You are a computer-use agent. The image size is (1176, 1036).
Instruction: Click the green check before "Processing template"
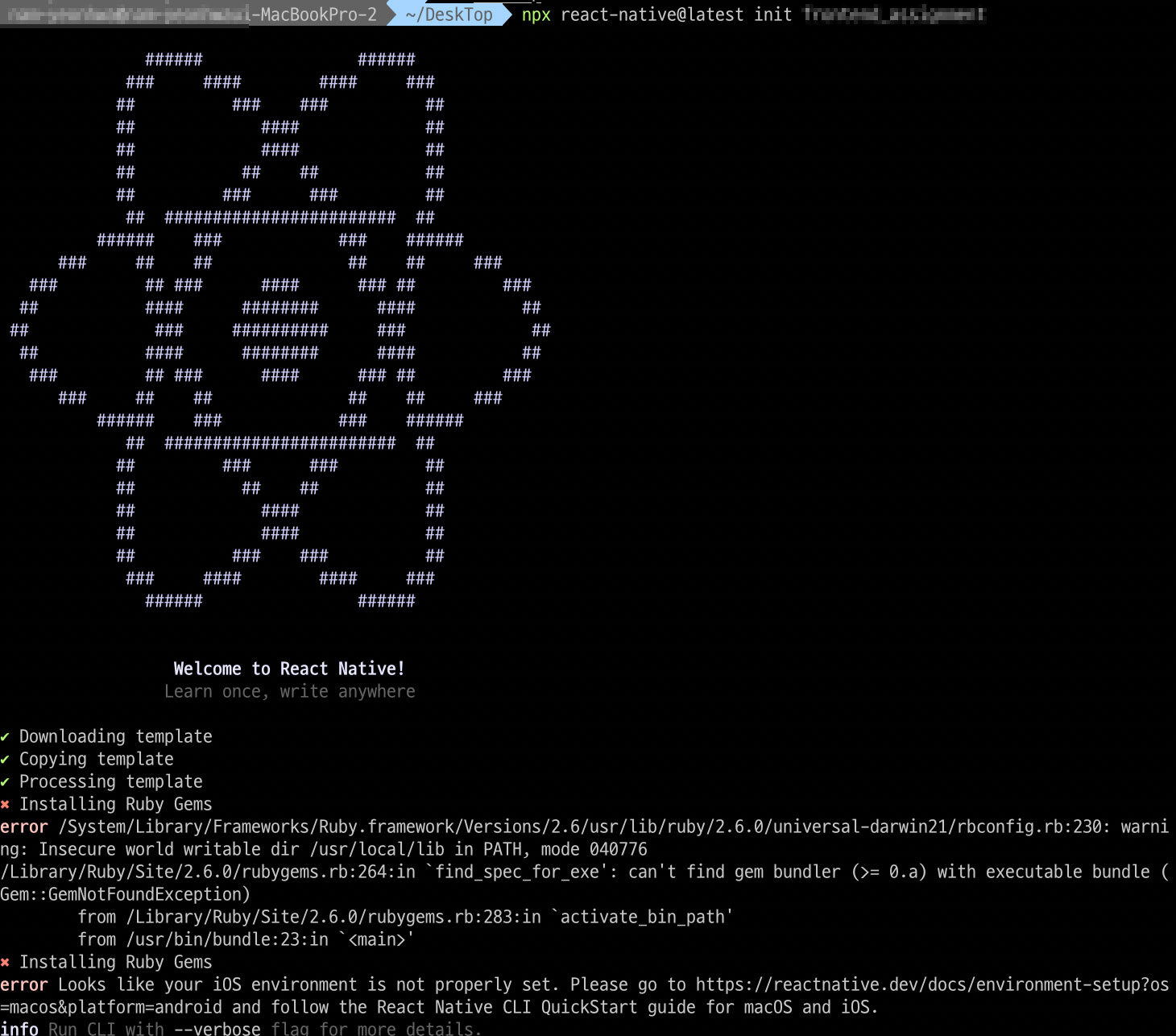[x=5, y=781]
